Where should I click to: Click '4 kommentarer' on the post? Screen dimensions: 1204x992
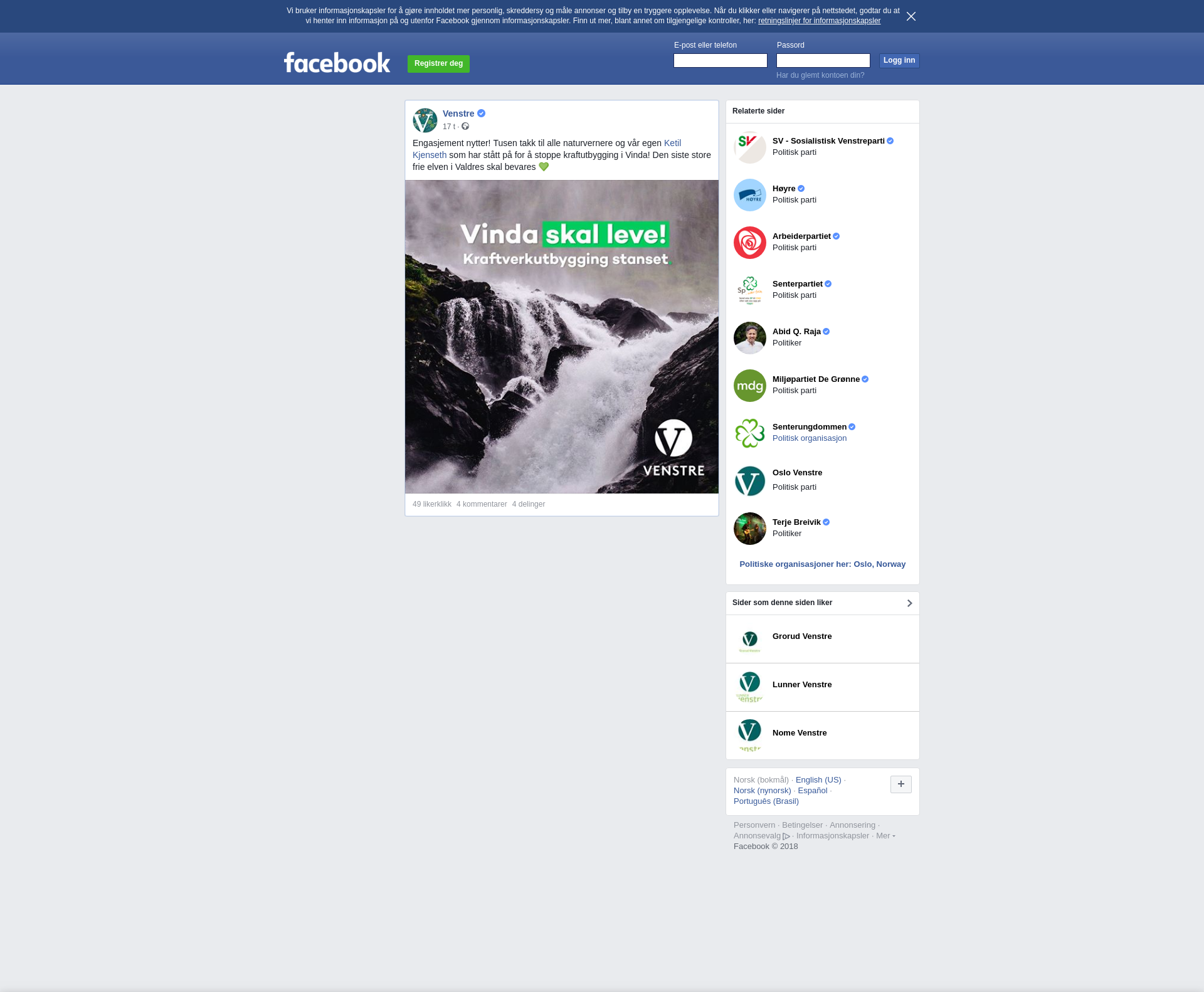(x=482, y=504)
